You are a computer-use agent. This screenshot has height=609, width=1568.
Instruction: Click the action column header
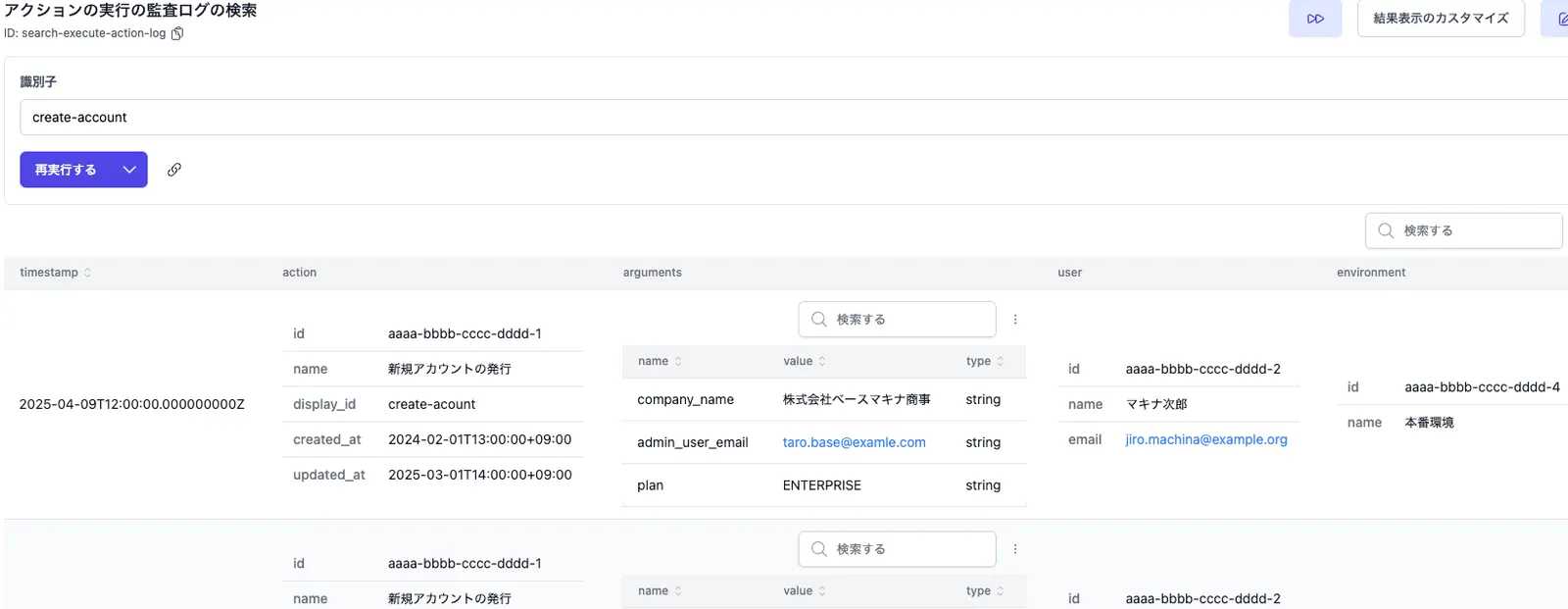[x=300, y=273]
